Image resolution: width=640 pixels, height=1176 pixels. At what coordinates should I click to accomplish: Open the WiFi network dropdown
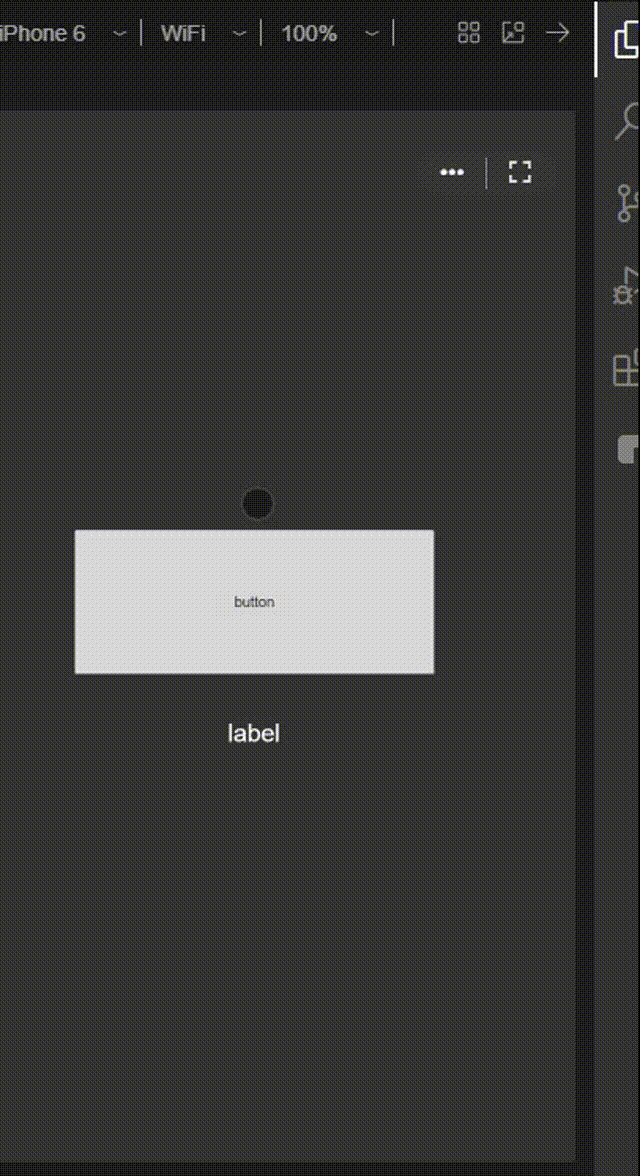click(x=203, y=34)
